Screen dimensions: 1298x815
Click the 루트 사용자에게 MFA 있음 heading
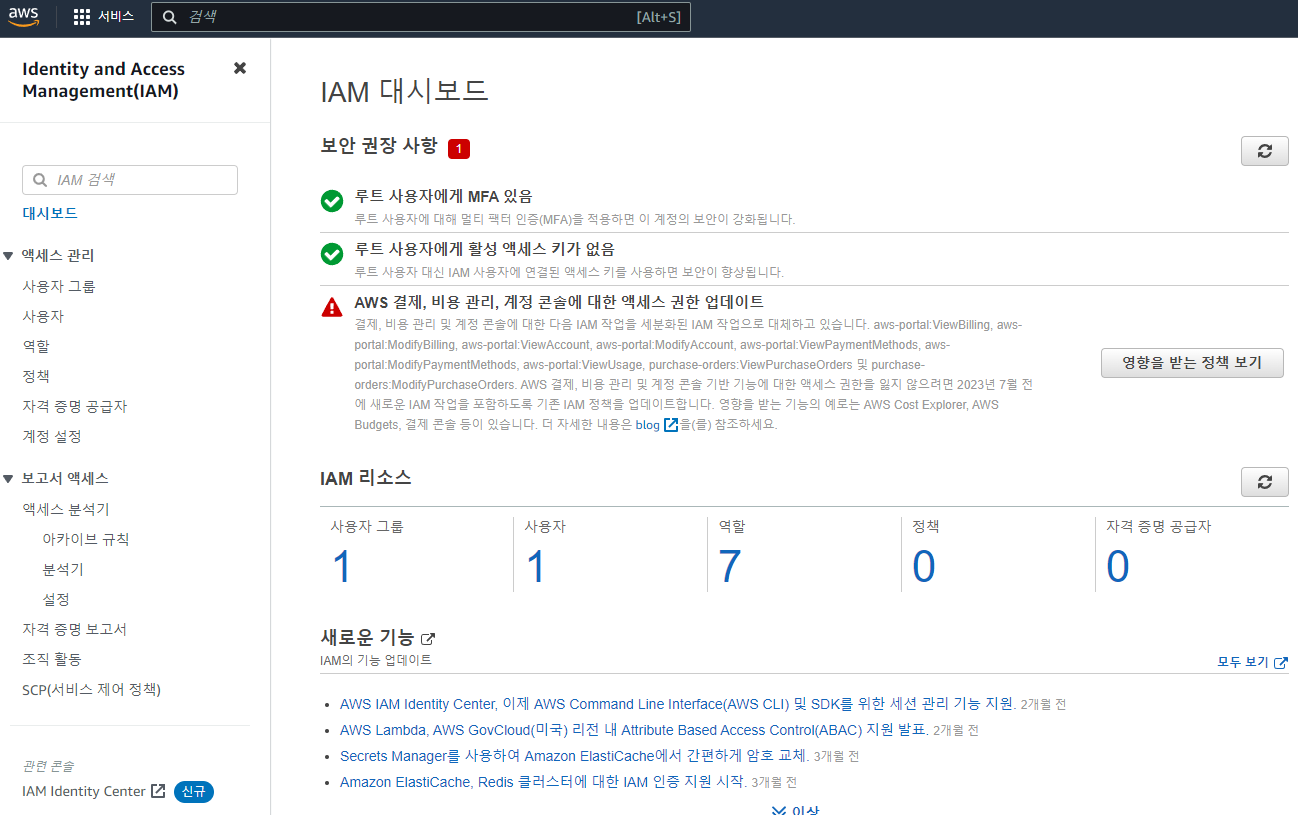pyautogui.click(x=444, y=196)
